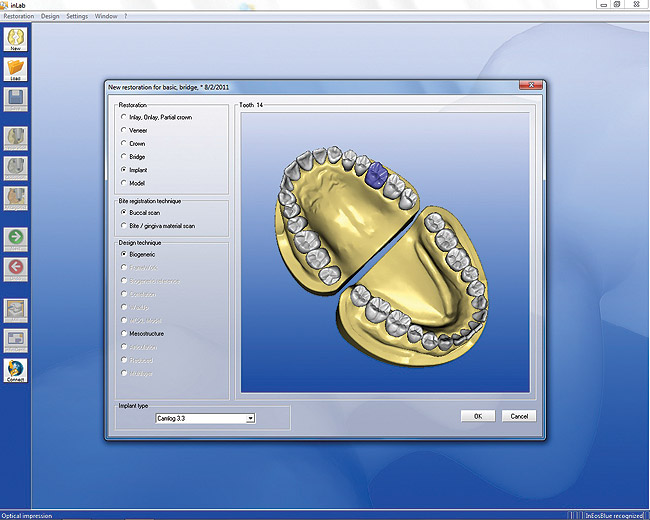Image resolution: width=650 pixels, height=520 pixels.
Task: Click the green Next arrow icon
Action: tap(17, 238)
